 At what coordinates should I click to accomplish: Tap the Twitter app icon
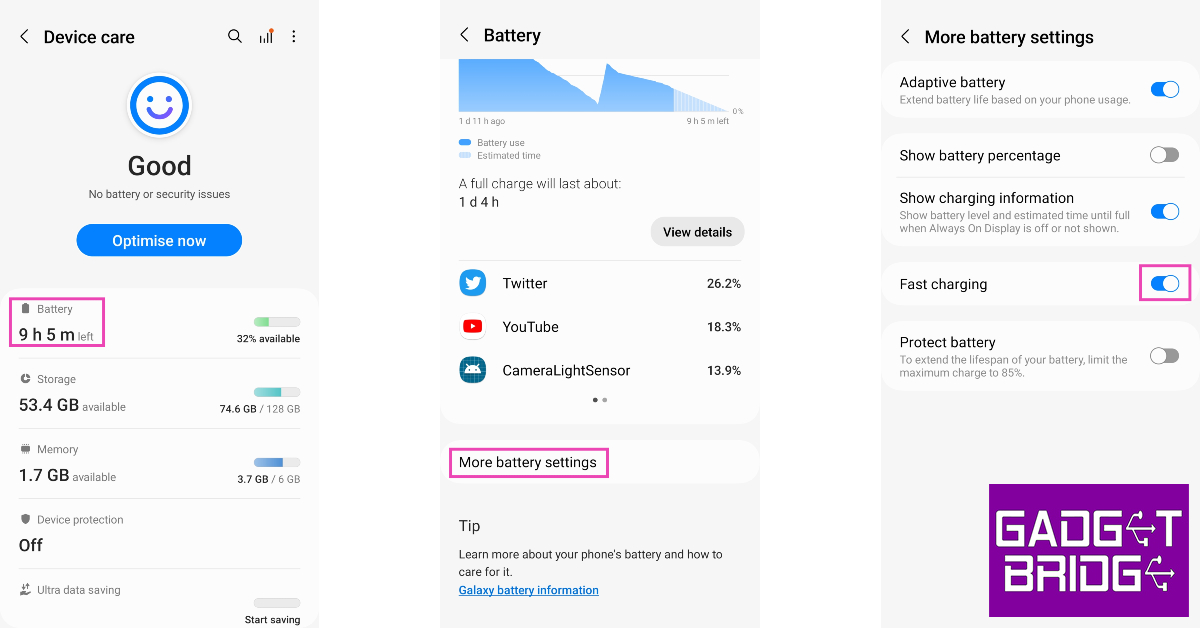pyautogui.click(x=473, y=283)
